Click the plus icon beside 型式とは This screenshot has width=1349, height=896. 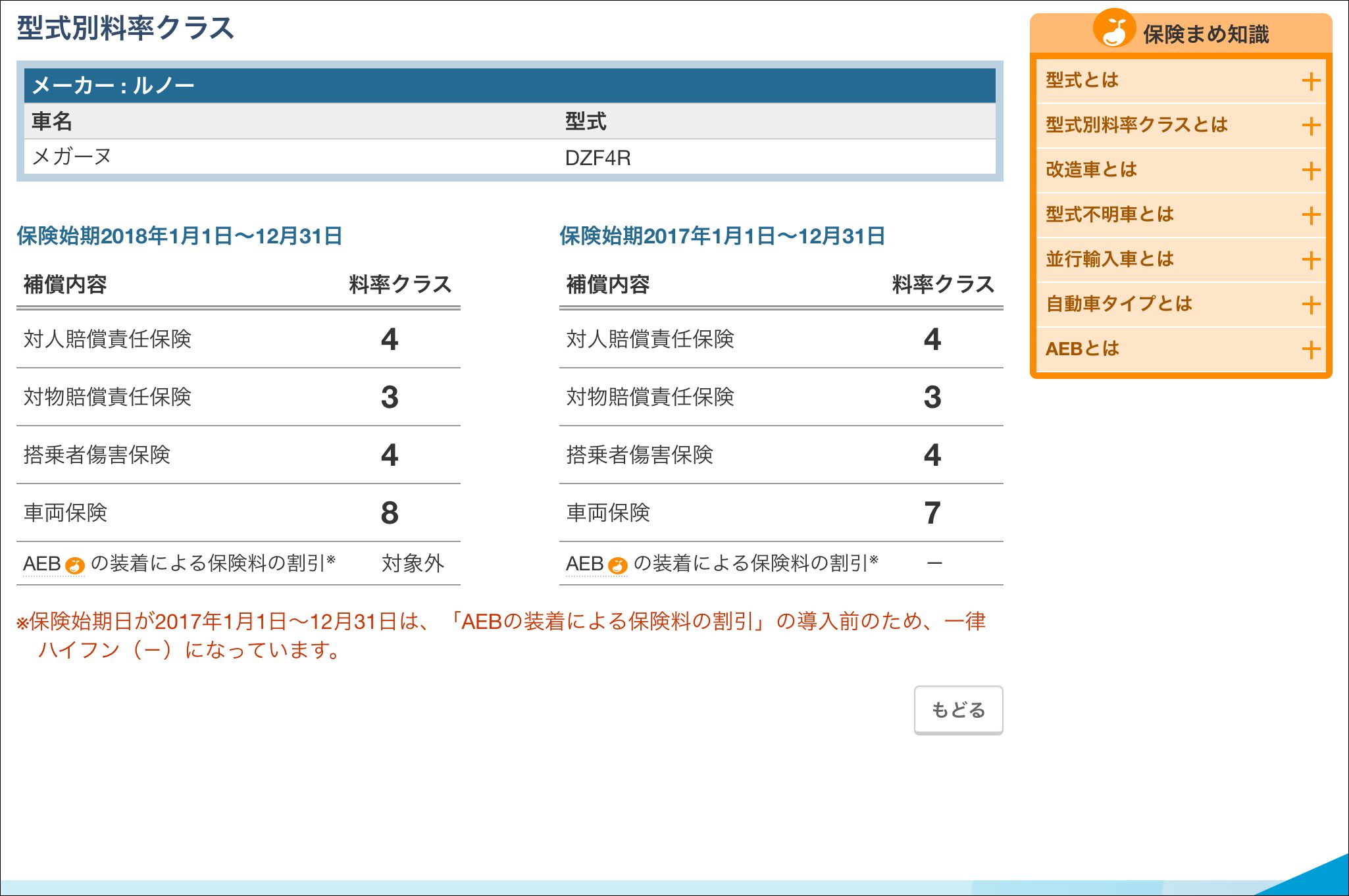[1311, 82]
